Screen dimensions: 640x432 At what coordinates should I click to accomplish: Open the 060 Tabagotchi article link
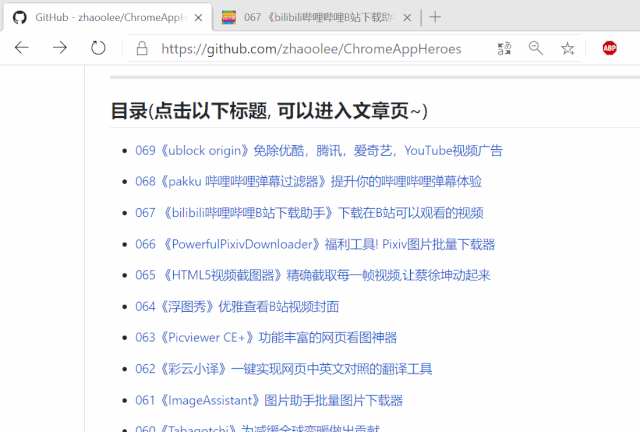coord(258,428)
